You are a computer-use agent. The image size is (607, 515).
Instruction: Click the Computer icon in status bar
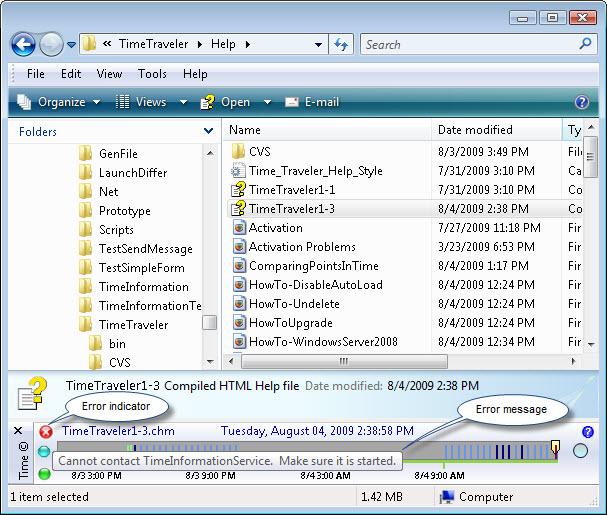click(x=447, y=497)
